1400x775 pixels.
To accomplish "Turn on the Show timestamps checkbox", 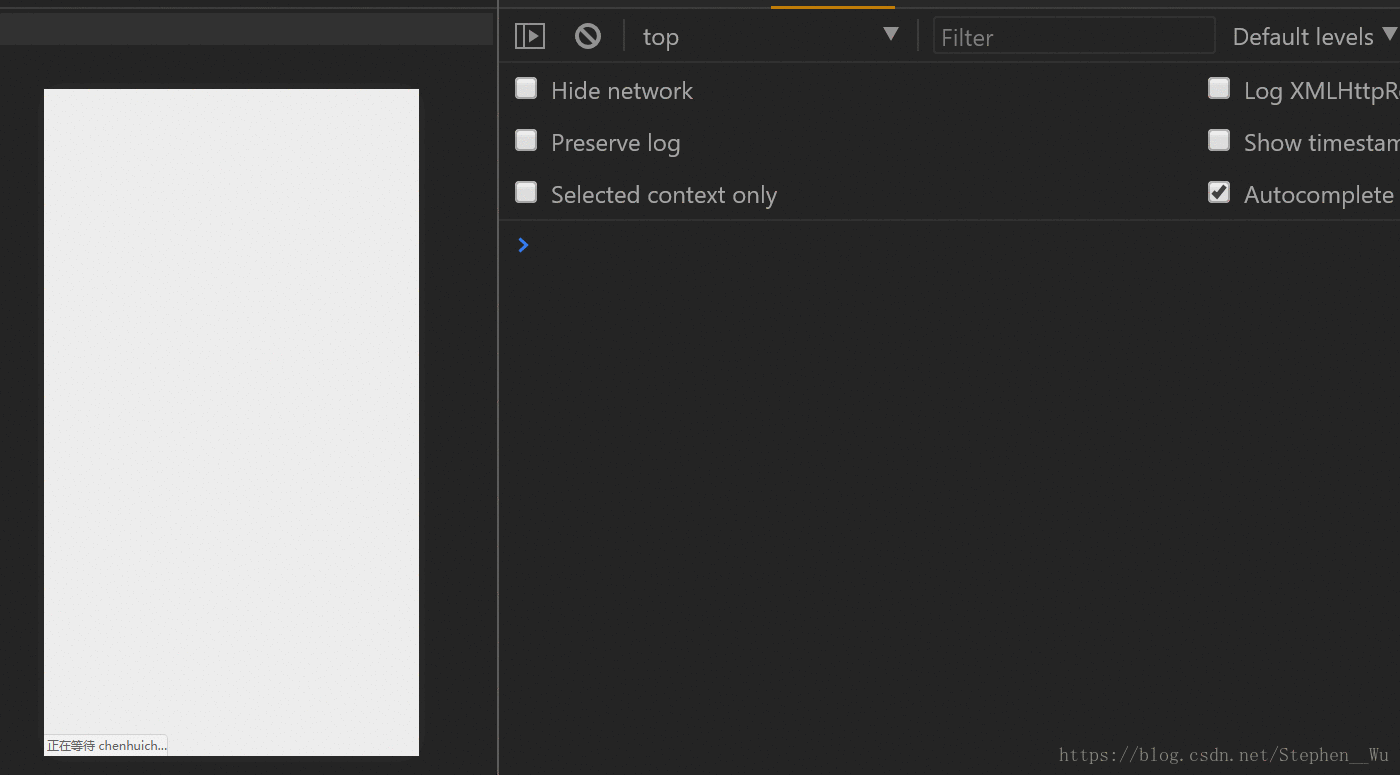I will click(x=1219, y=141).
